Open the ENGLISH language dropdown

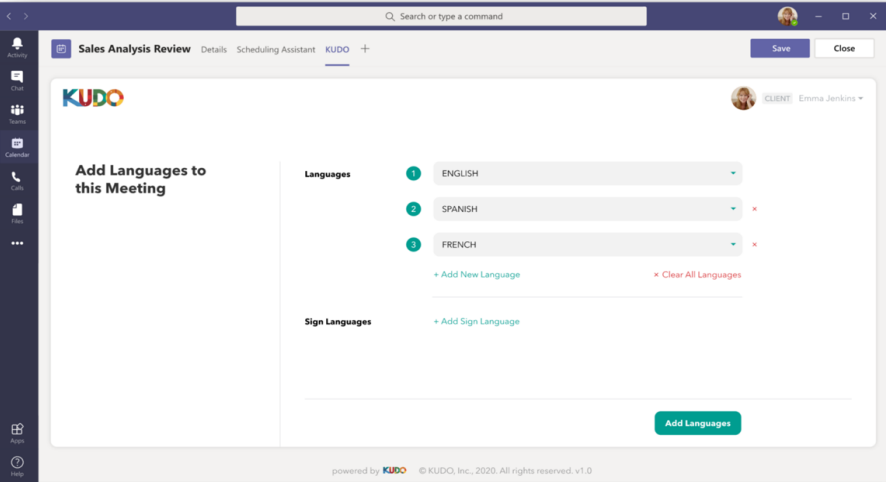588,173
